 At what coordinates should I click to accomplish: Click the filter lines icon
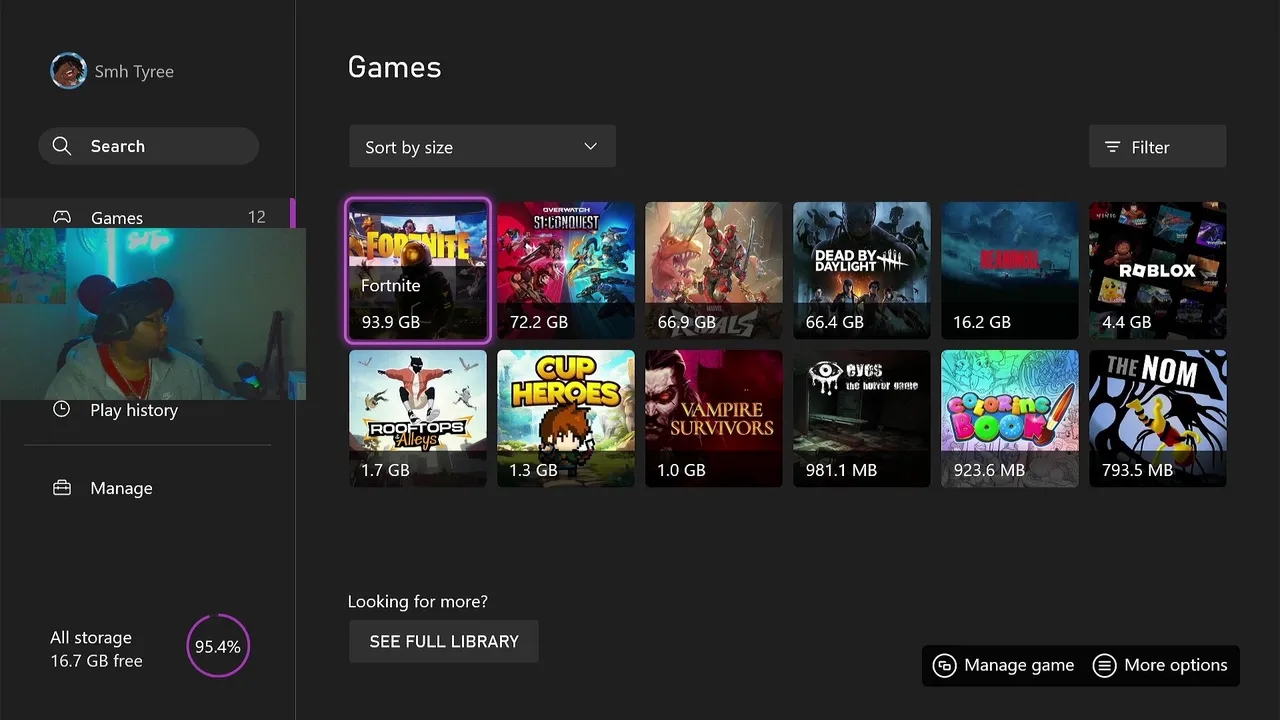[x=1112, y=147]
